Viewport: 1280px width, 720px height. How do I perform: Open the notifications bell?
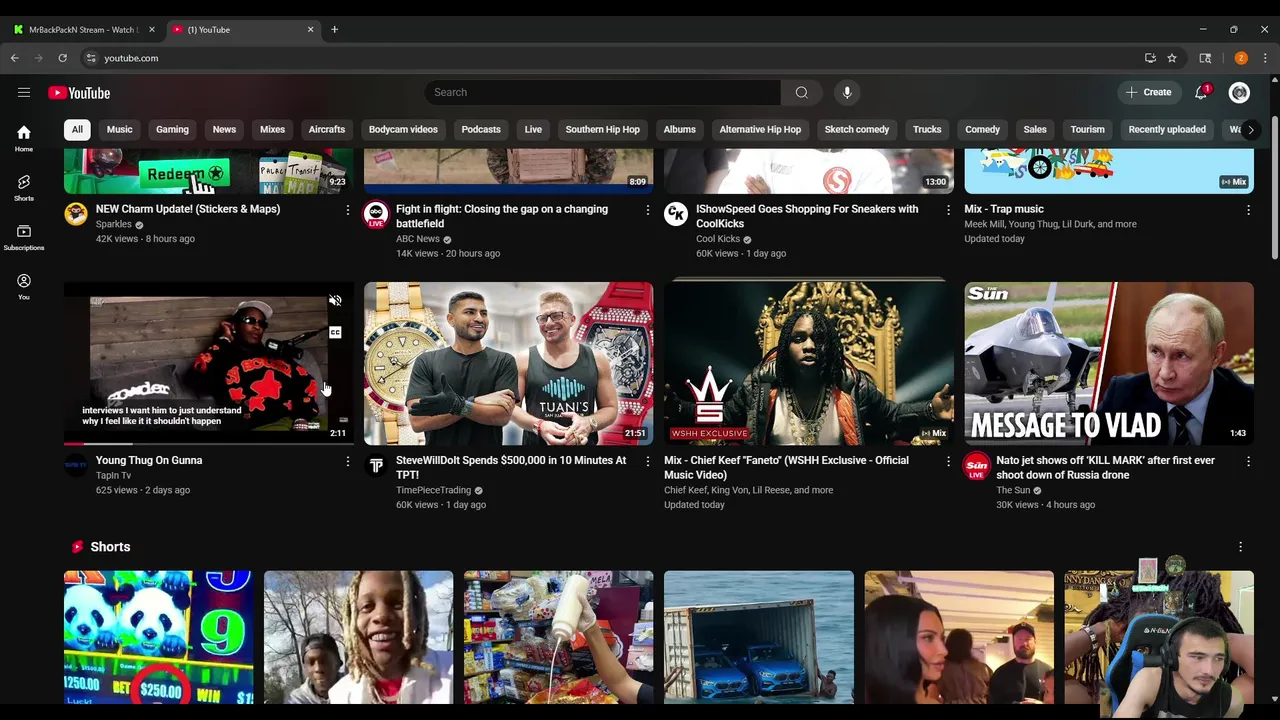[x=1201, y=92]
